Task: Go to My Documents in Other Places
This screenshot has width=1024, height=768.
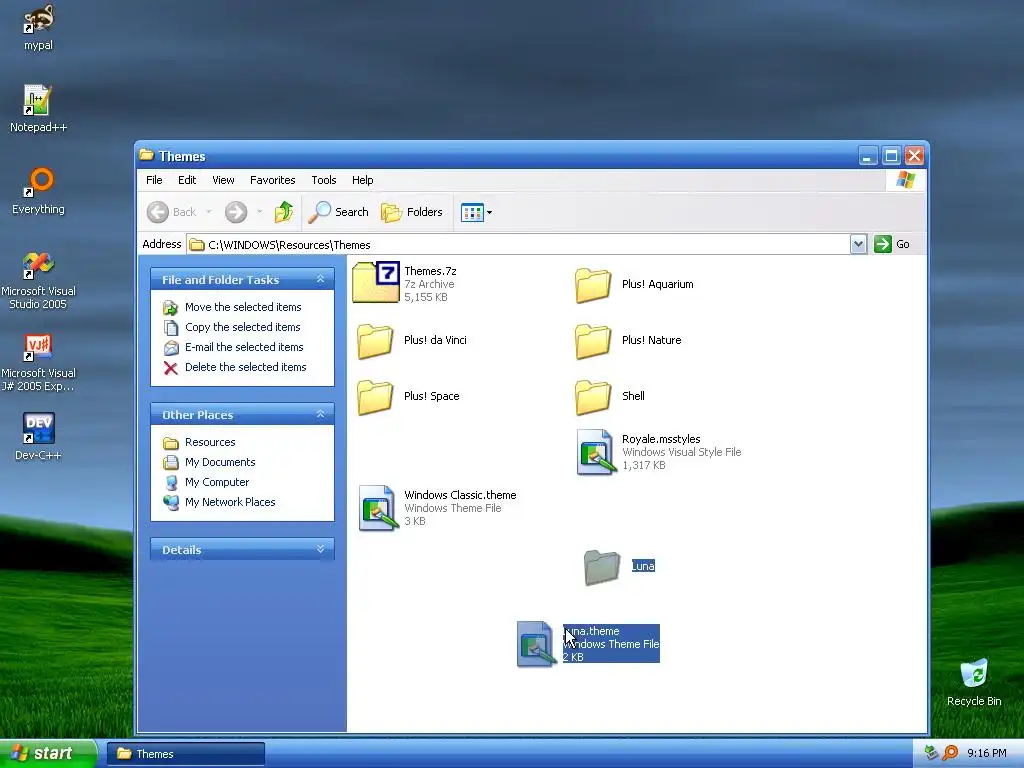Action: 220,462
